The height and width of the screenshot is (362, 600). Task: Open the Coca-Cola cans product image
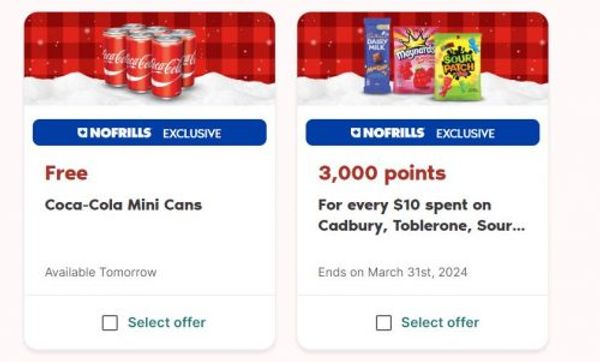pos(150,60)
